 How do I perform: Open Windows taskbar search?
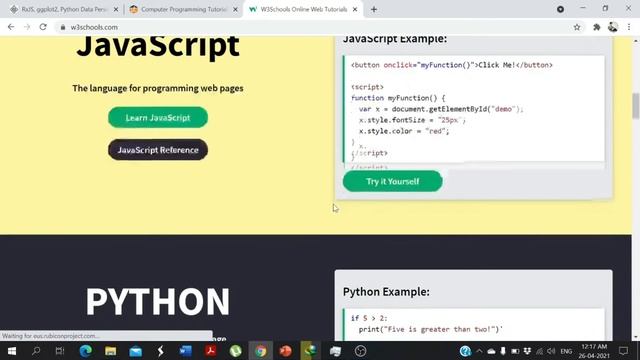click(x=36, y=351)
